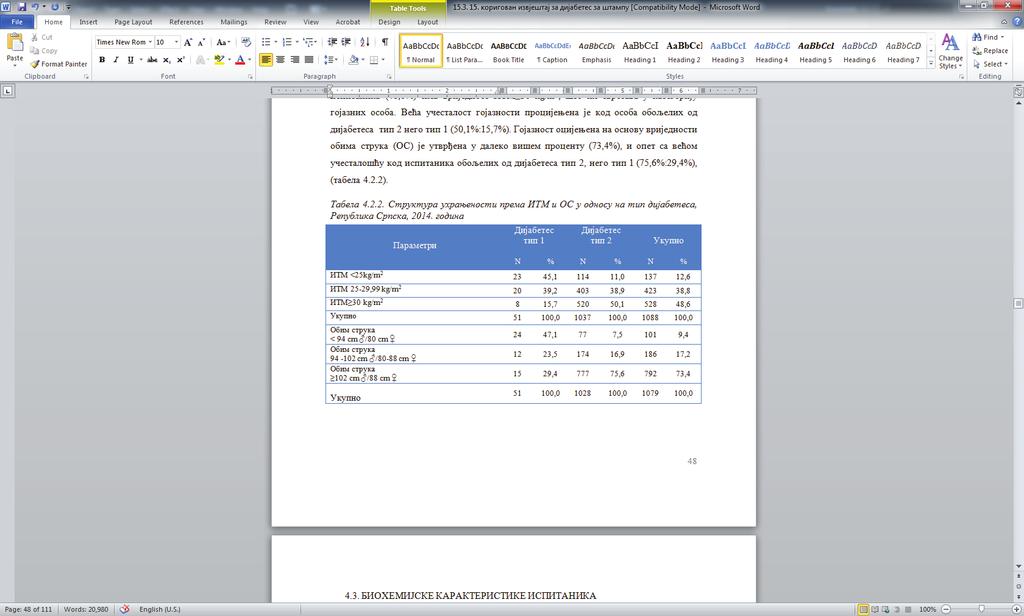Viewport: 1024px width, 616px height.
Task: Click the 100% zoom level indicator
Action: point(927,609)
